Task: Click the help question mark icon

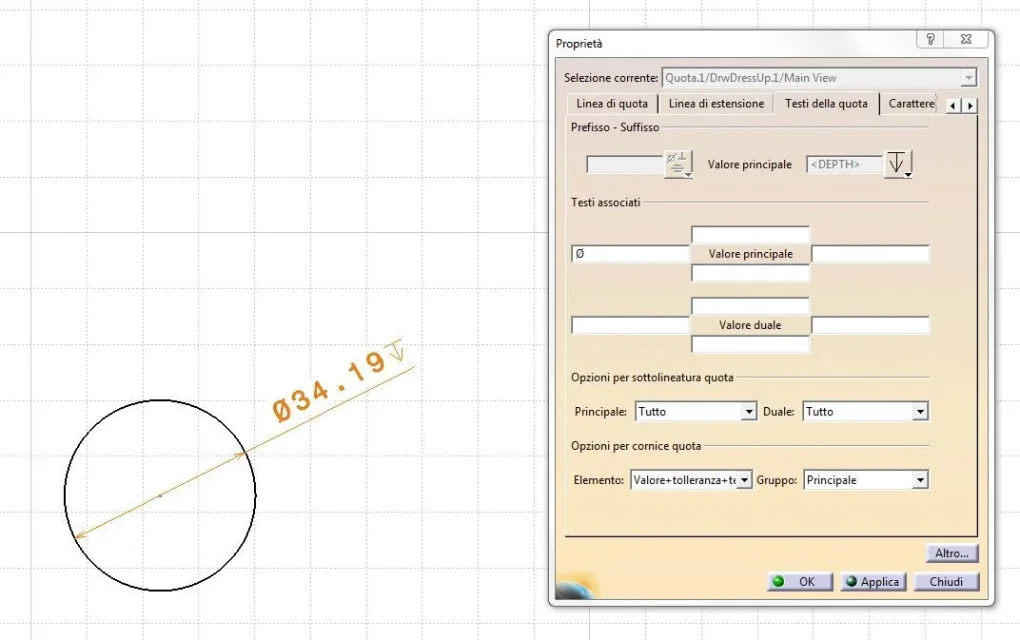Action: [930, 40]
